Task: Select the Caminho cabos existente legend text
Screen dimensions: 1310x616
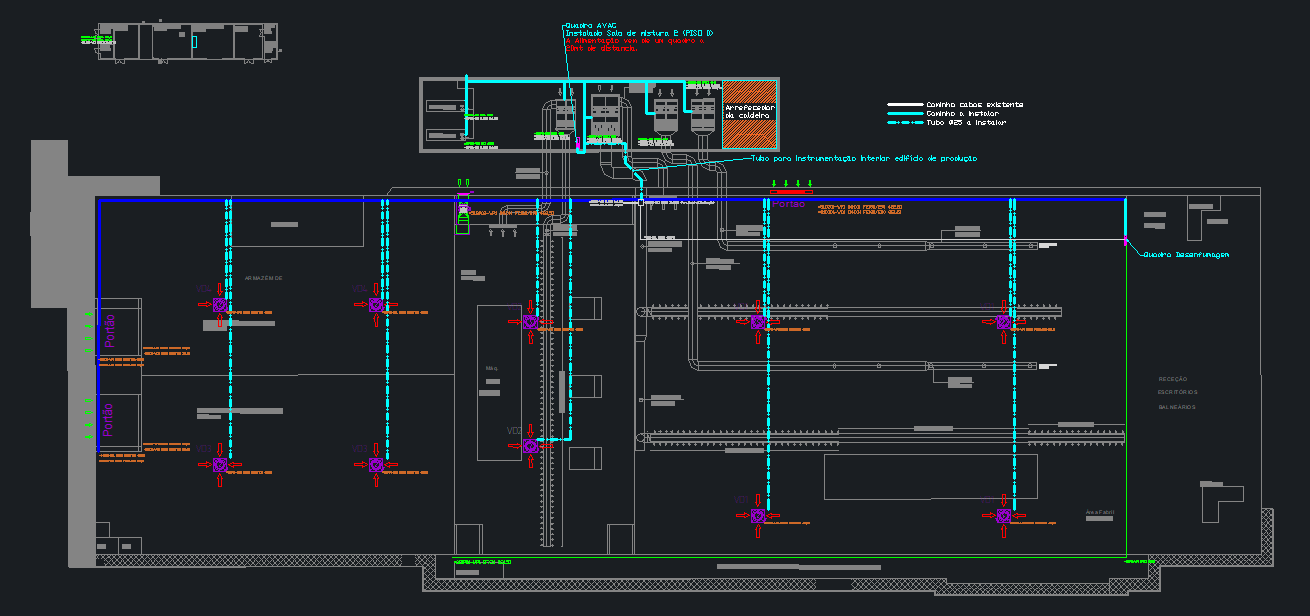Action: [975, 104]
